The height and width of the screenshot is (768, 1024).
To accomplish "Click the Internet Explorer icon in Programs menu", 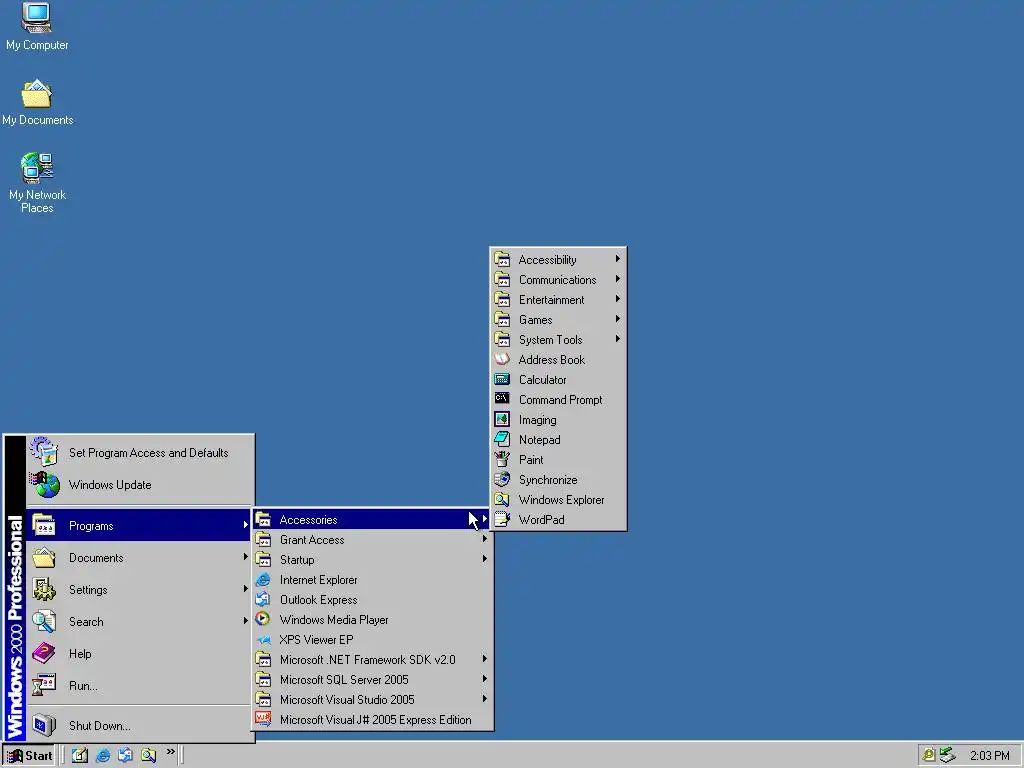I will click(x=263, y=579).
